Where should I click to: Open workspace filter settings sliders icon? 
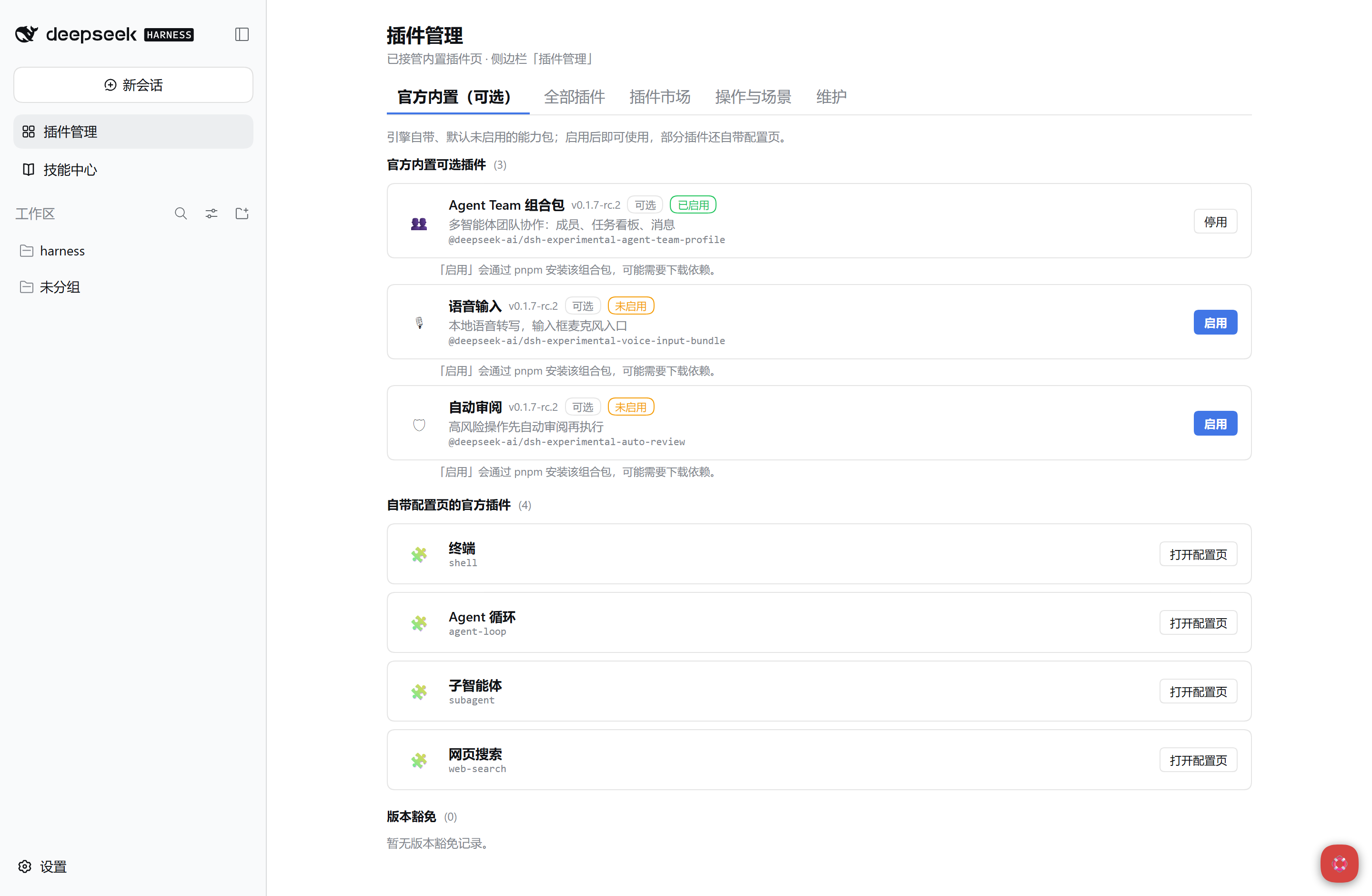(212, 214)
